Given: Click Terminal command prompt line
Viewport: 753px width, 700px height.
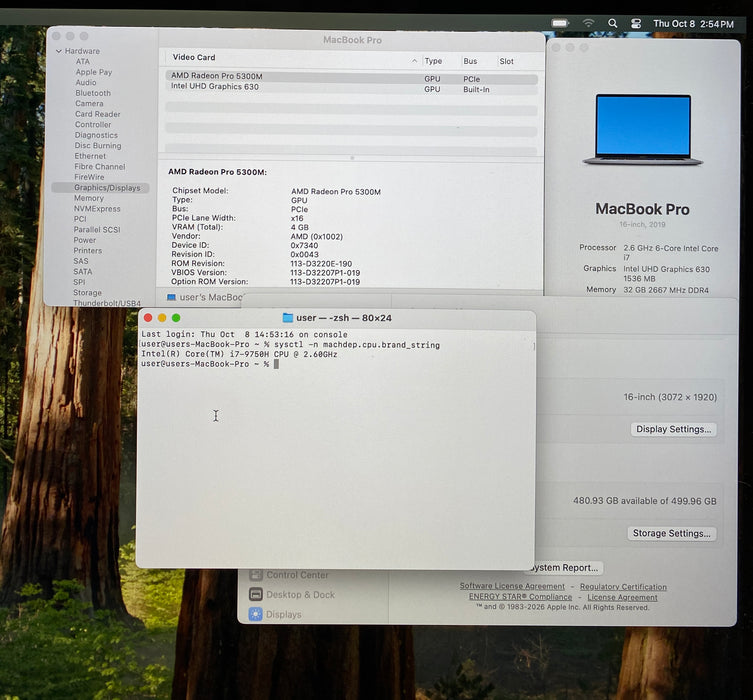Looking at the screenshot, I should coord(209,364).
